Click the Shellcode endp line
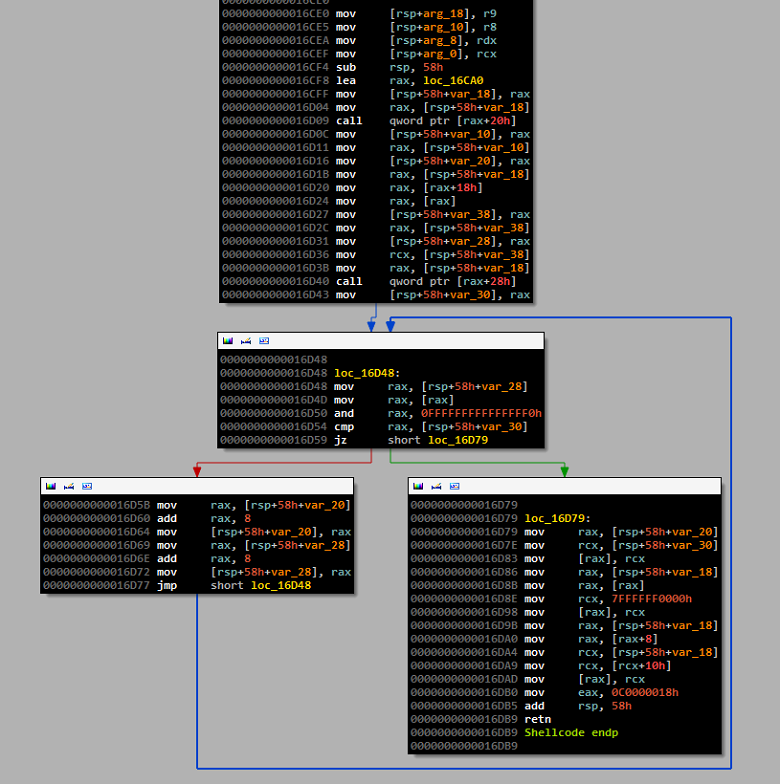 571,732
